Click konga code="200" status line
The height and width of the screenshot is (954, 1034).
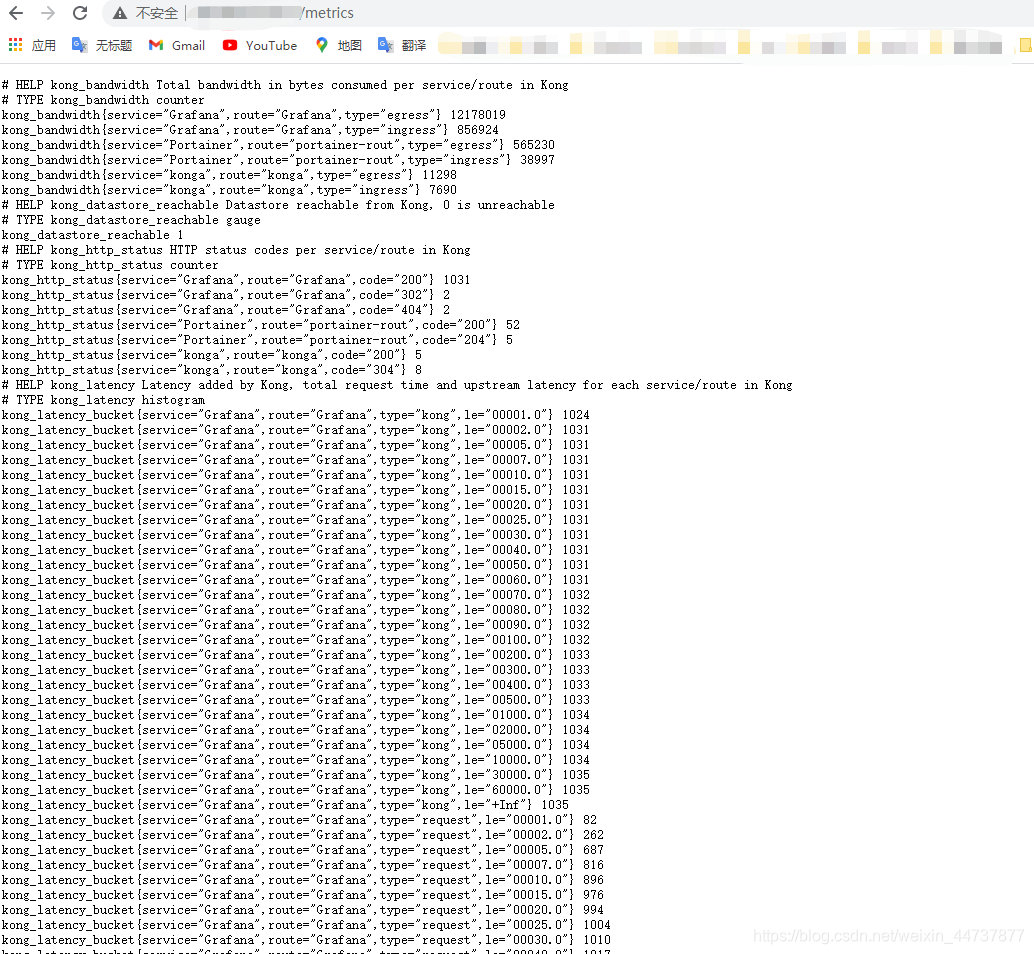pyautogui.click(x=212, y=355)
